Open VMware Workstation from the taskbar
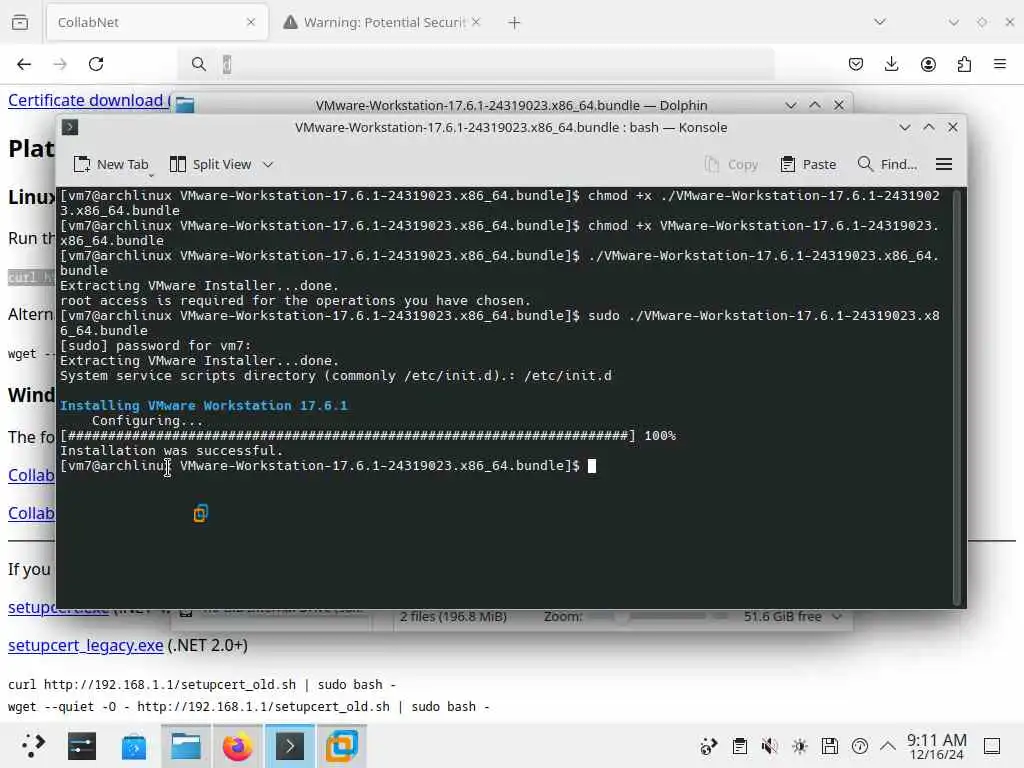The width and height of the screenshot is (1024, 768). click(x=342, y=746)
